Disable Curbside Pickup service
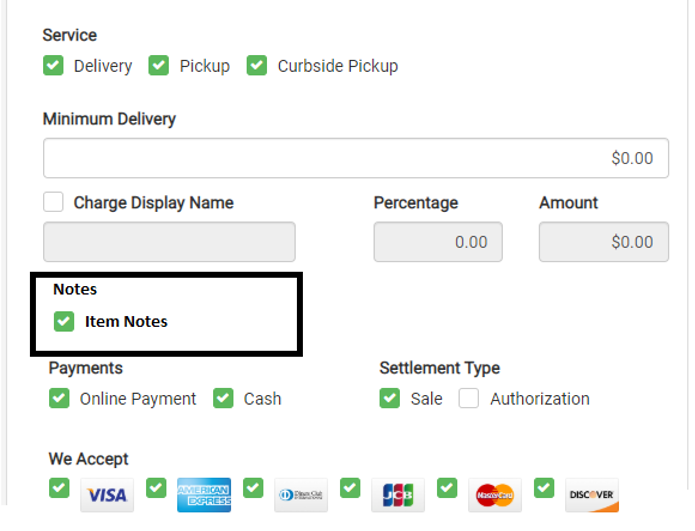Viewport: 695px width, 531px height. 257,66
